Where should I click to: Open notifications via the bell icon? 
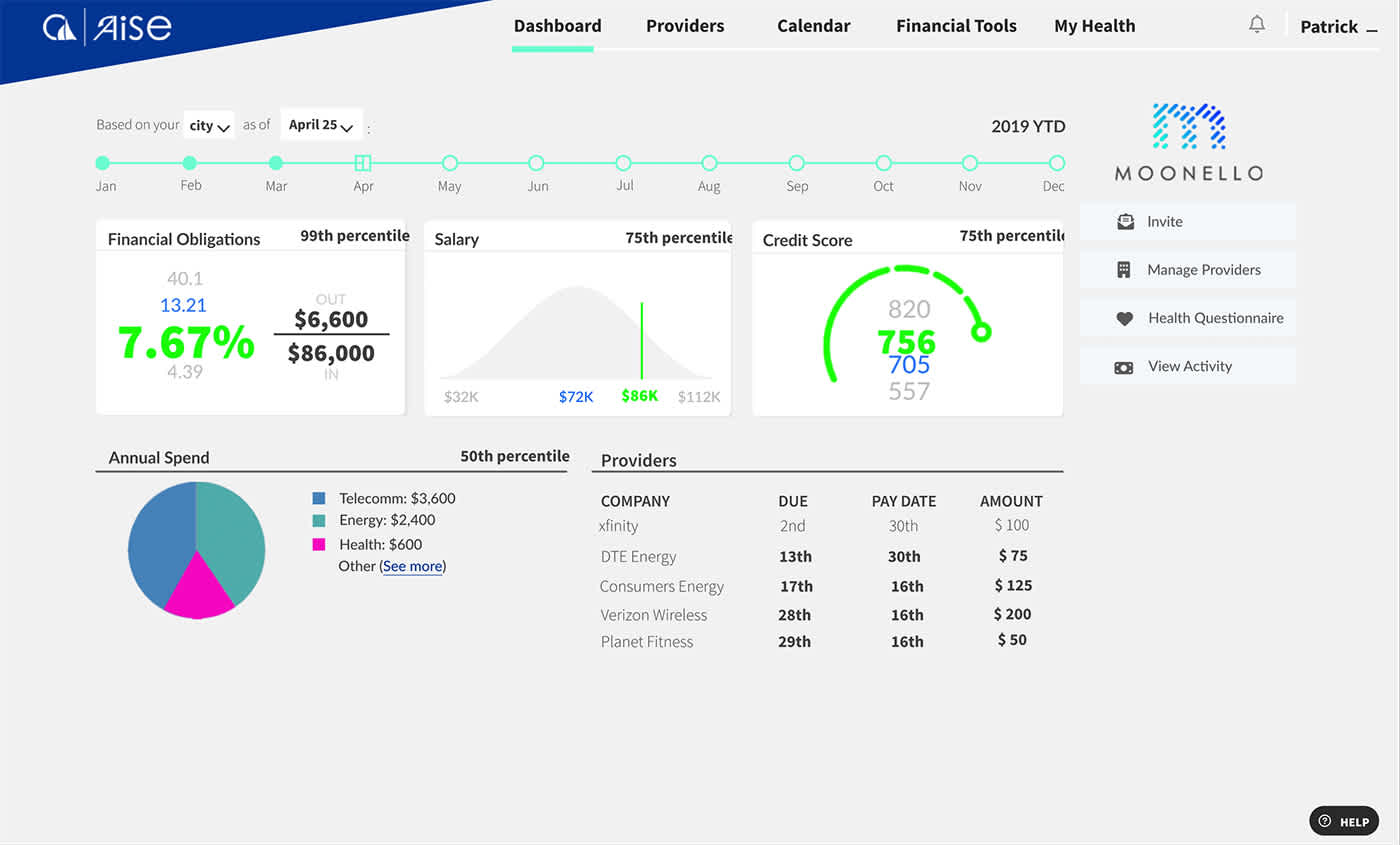1257,23
